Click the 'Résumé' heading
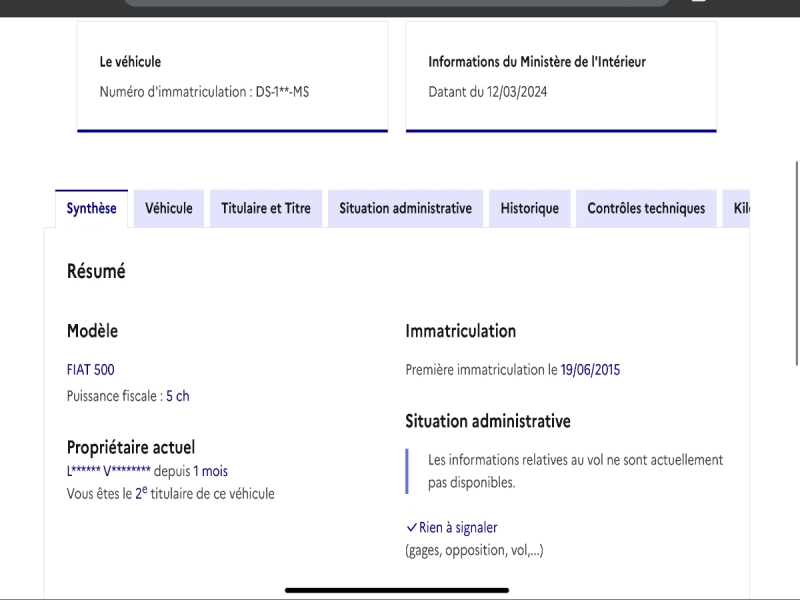 [x=96, y=271]
